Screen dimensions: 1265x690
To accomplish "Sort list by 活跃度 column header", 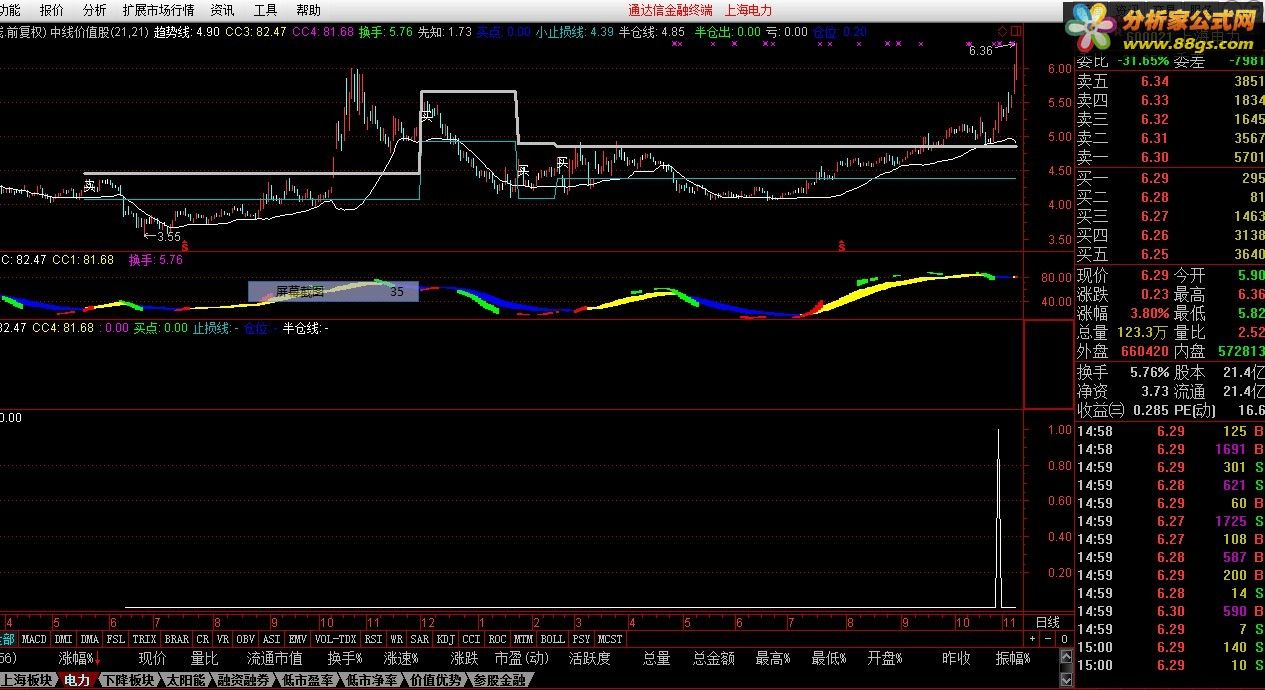I will tap(590, 658).
